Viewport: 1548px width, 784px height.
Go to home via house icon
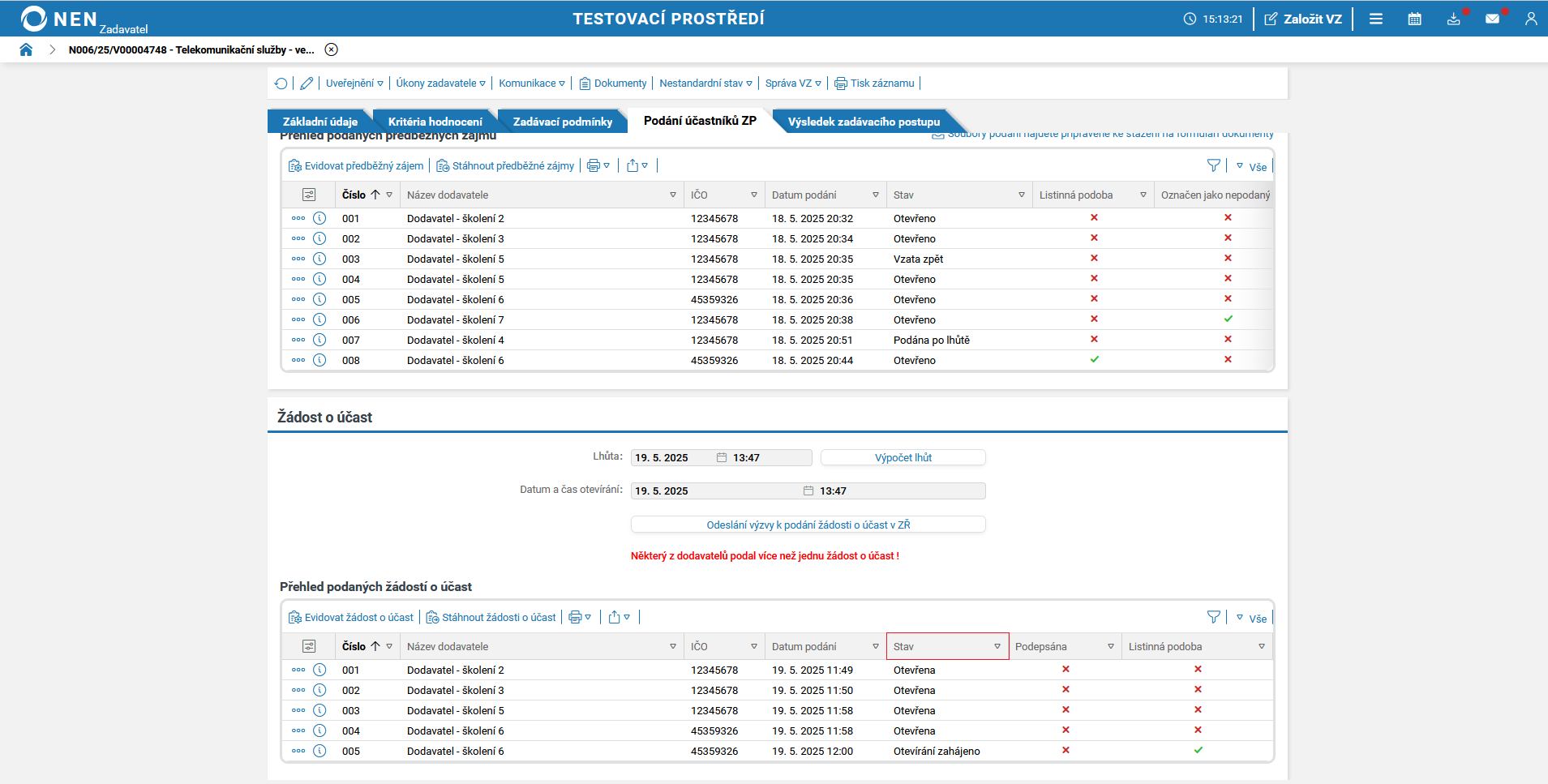26,49
